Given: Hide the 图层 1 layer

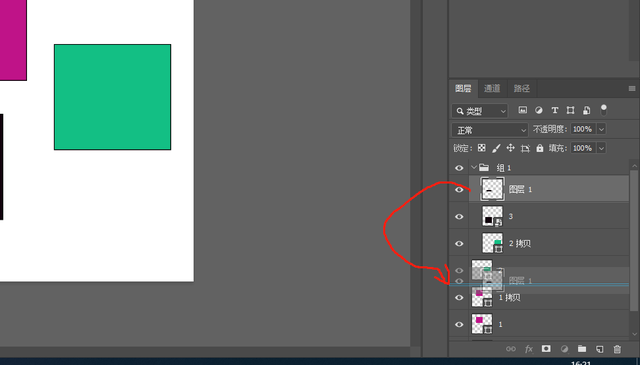Looking at the screenshot, I should click(x=459, y=190).
